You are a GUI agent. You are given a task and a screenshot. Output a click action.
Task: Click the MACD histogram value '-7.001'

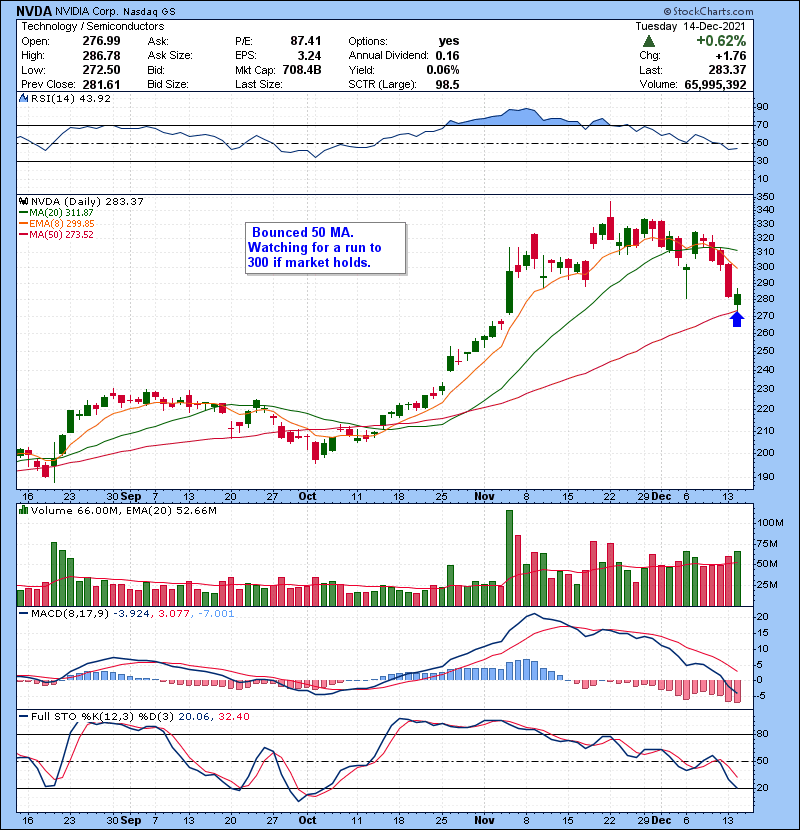(216, 614)
